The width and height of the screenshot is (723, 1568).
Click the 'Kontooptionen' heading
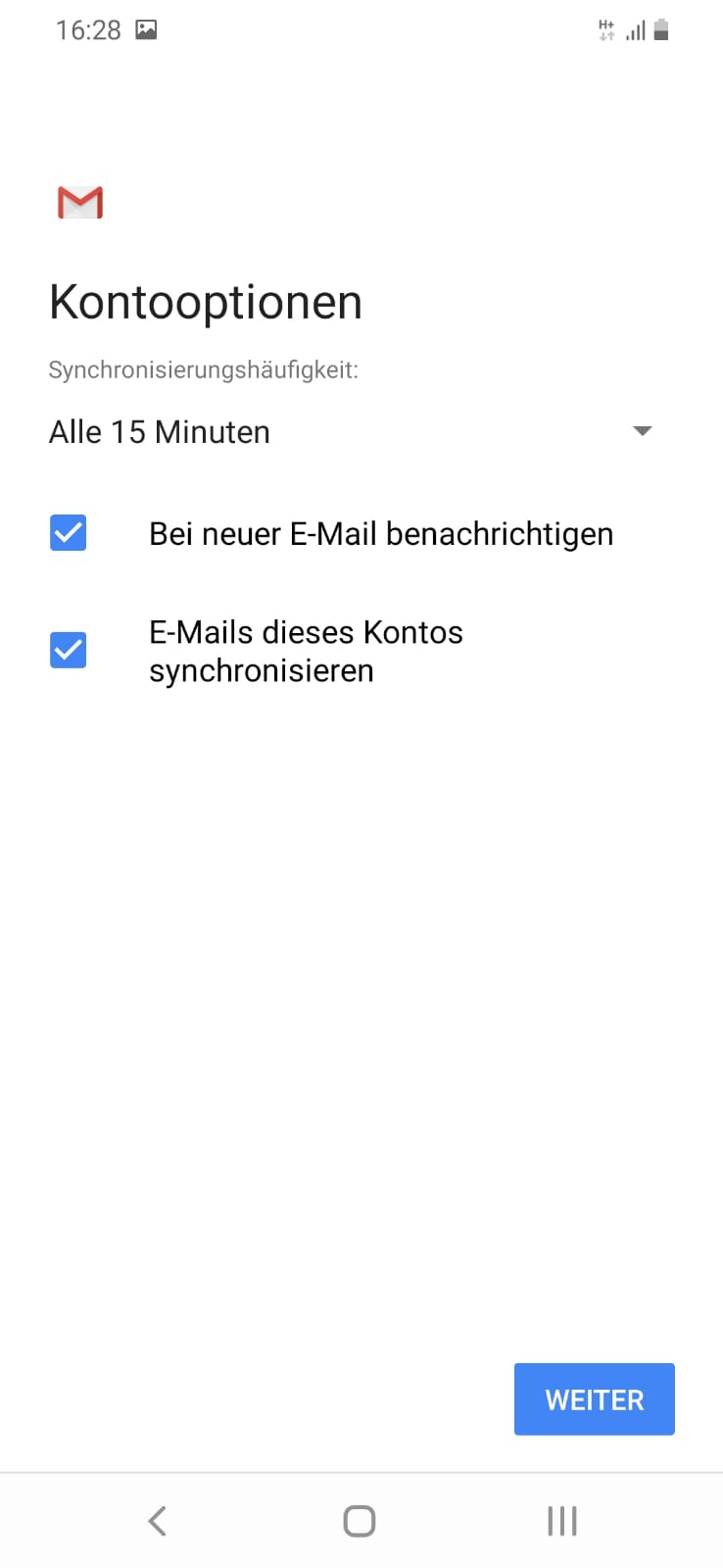(206, 302)
